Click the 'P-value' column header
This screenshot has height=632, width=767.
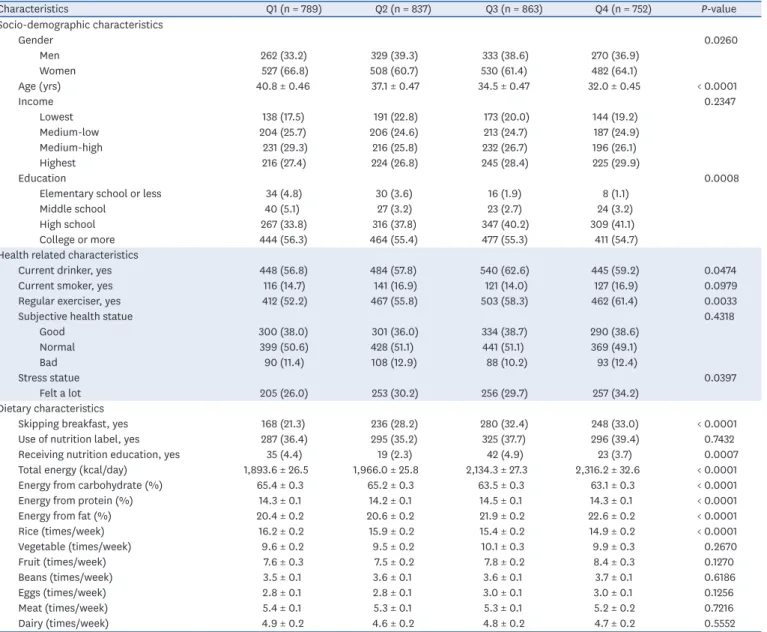[719, 9]
